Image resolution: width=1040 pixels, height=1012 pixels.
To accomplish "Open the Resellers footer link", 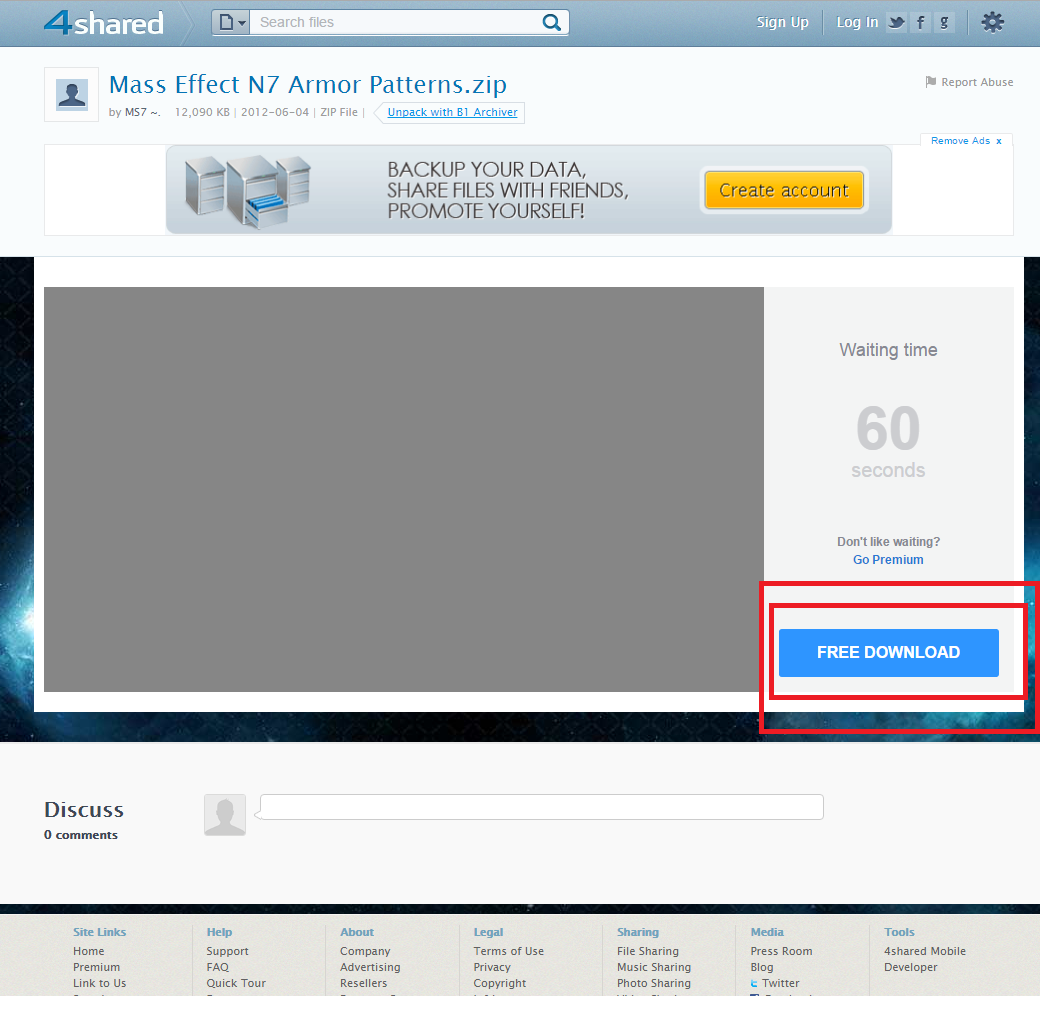I will point(363,983).
